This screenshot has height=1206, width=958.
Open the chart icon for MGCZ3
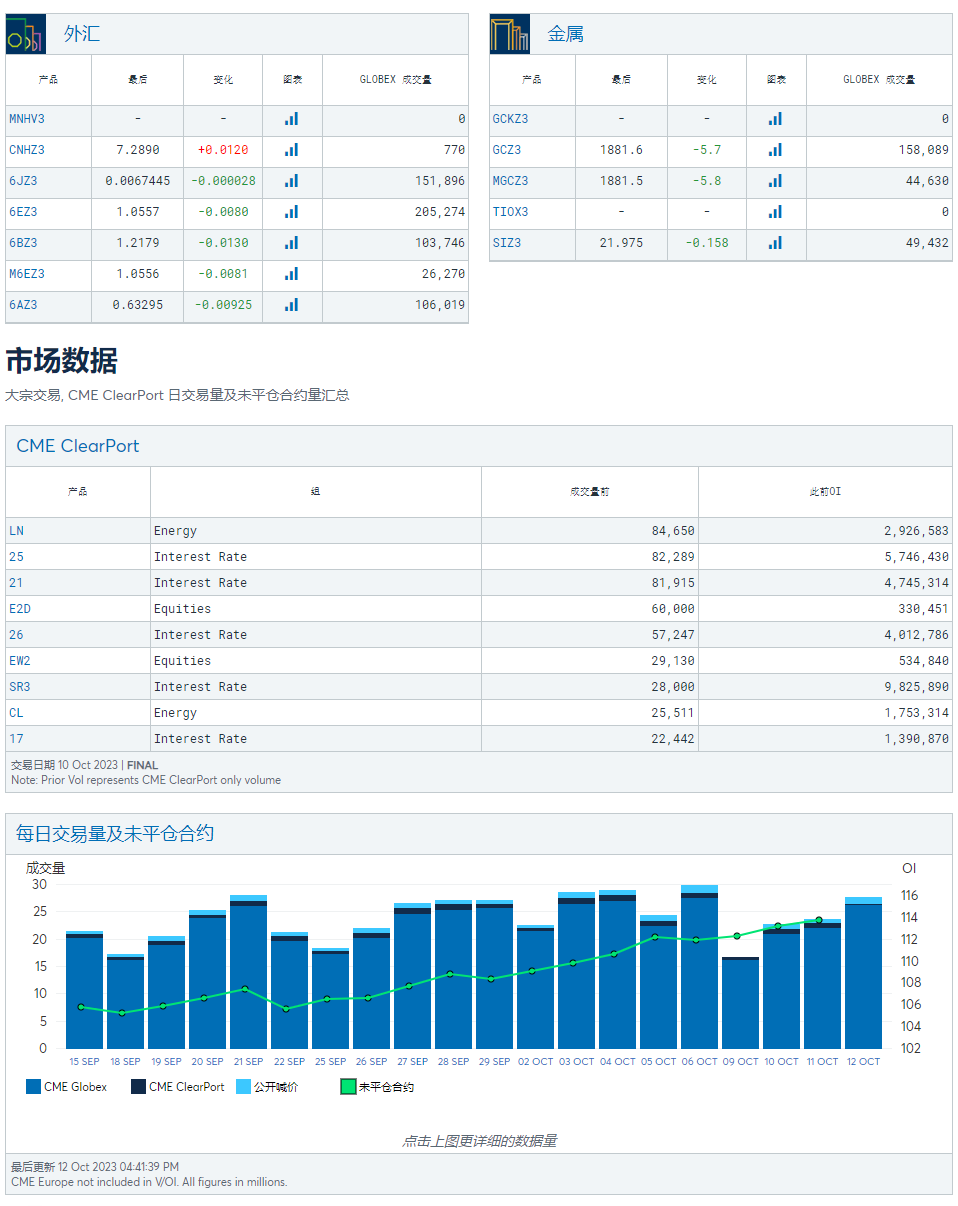775,181
